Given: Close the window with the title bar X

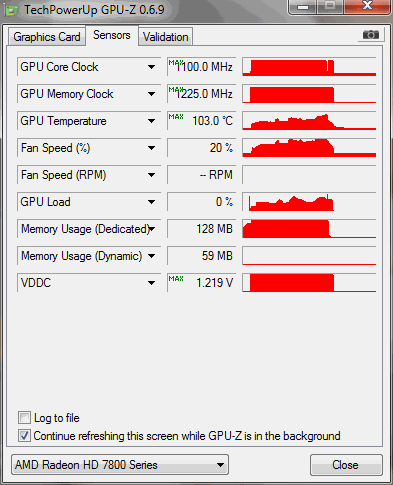Looking at the screenshot, I should coord(367,6).
